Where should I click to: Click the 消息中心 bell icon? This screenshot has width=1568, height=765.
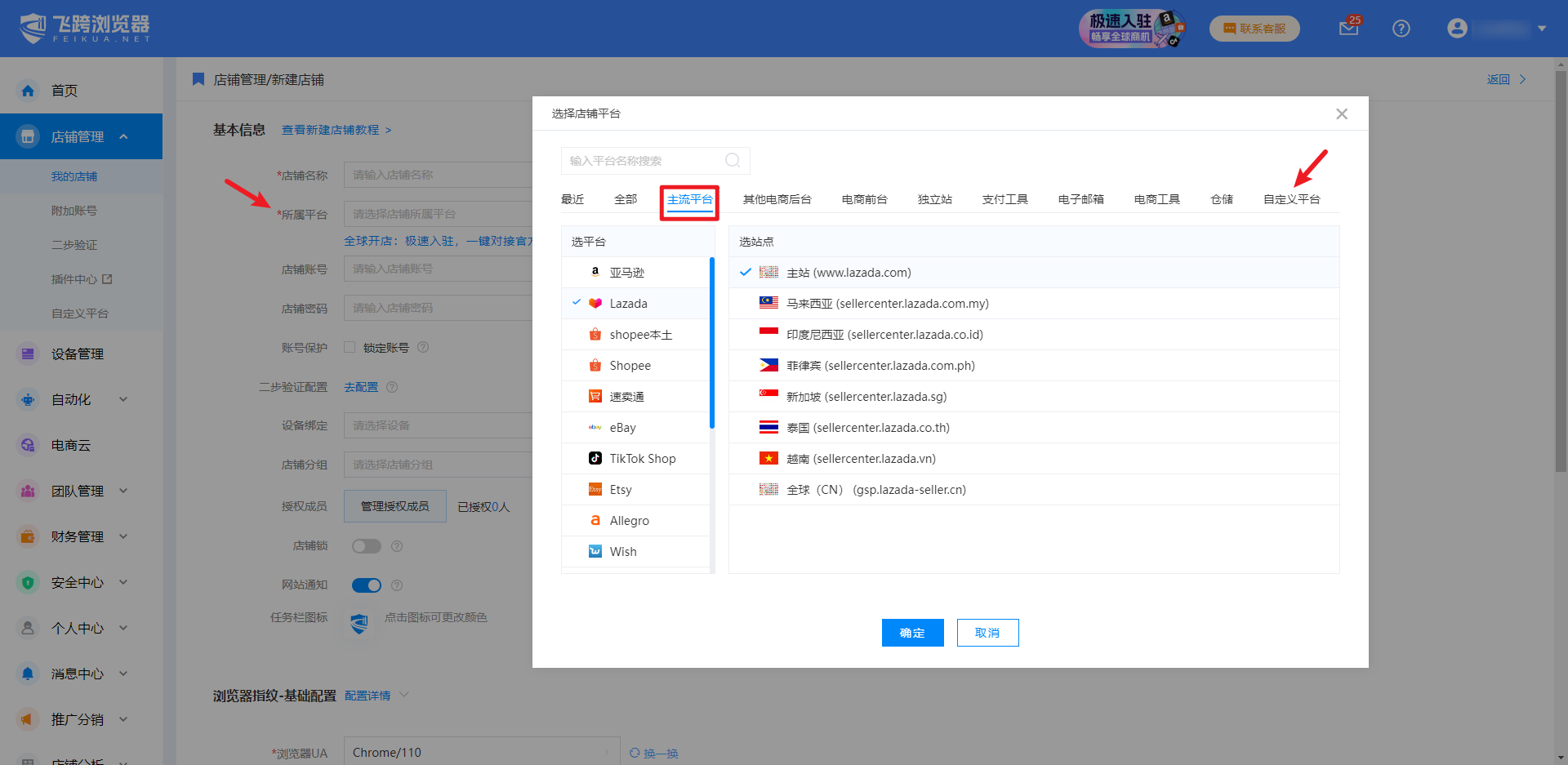(28, 674)
